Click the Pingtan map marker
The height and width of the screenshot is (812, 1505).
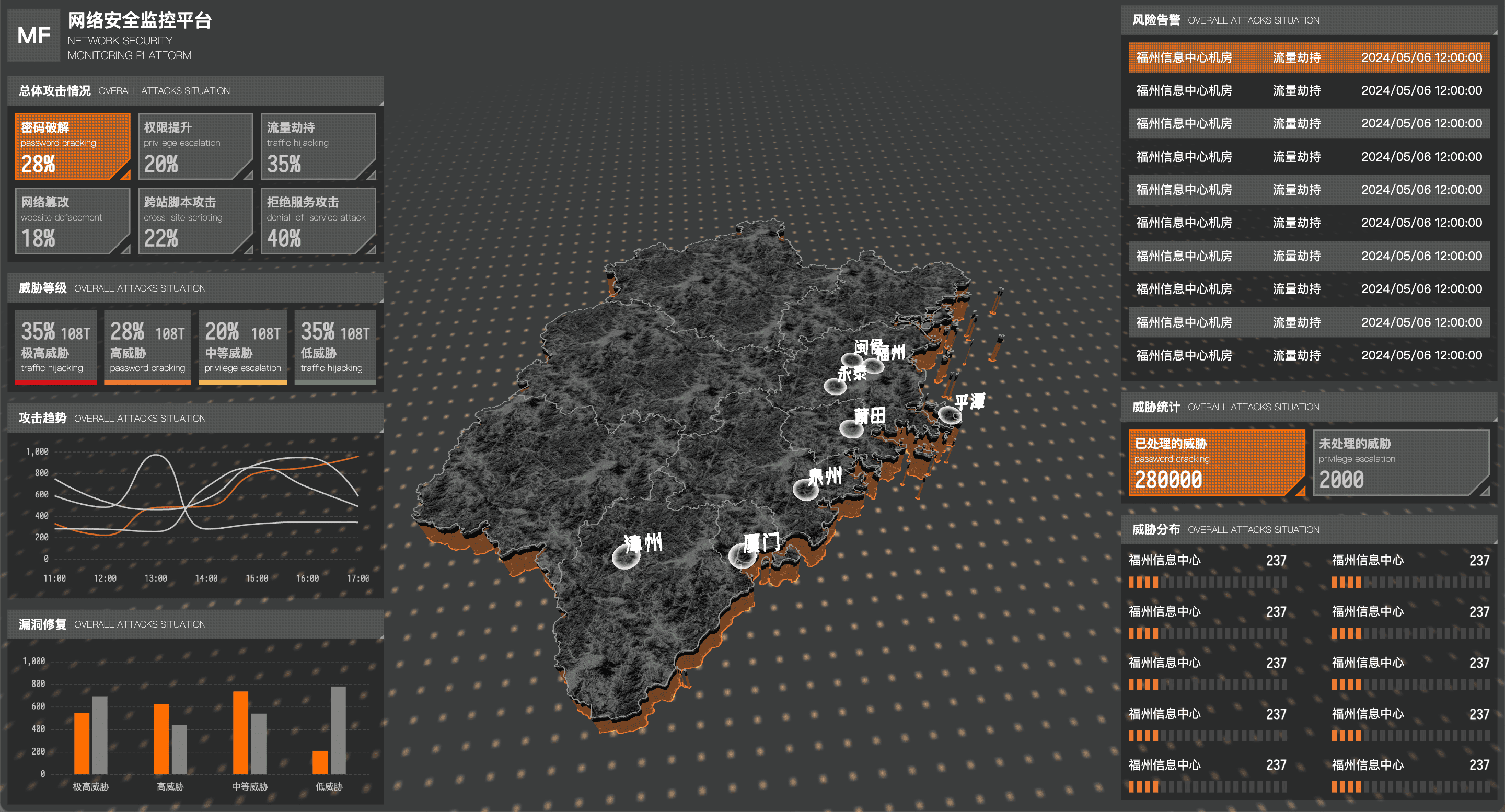point(950,415)
